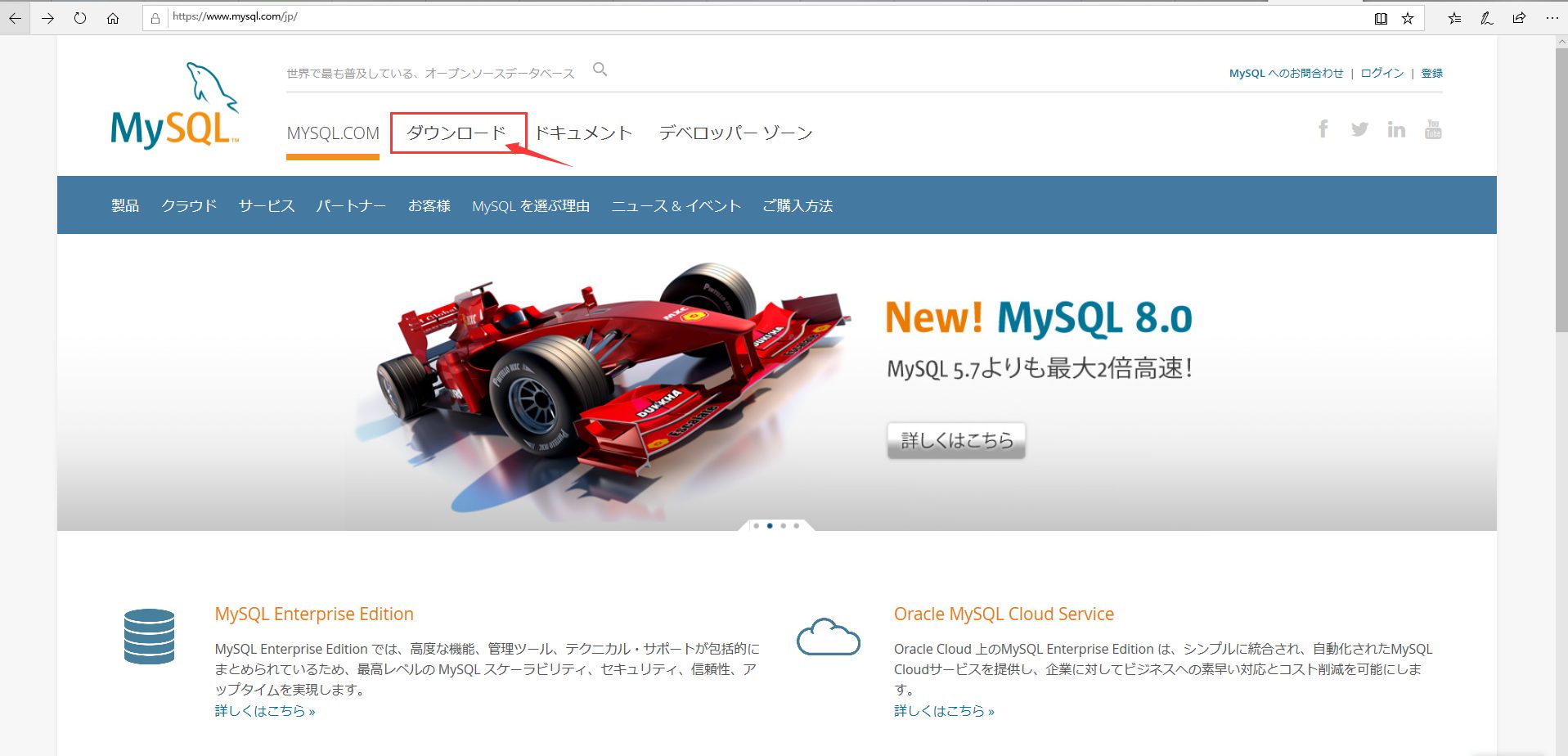Select the first carousel slide dot
This screenshot has width=1568, height=756.
click(x=757, y=525)
